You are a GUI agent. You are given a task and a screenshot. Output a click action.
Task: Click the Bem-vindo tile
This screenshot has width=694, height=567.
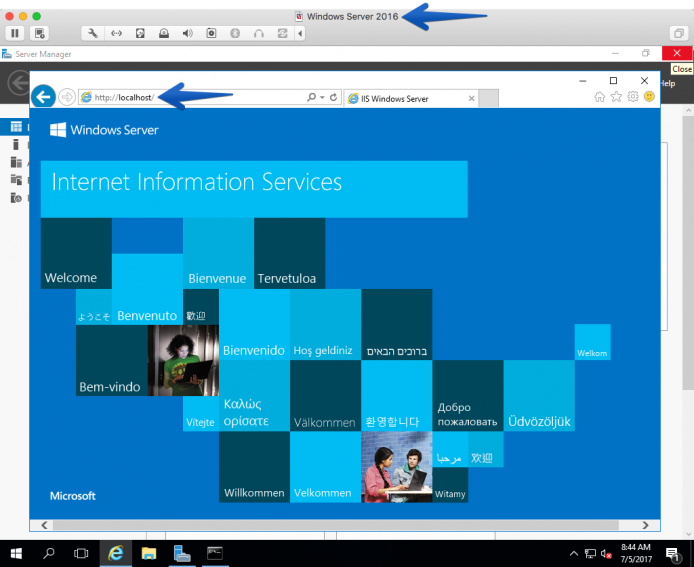112,360
